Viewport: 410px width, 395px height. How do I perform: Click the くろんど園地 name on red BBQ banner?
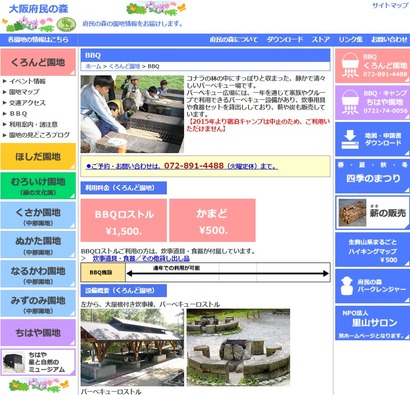[x=385, y=65]
